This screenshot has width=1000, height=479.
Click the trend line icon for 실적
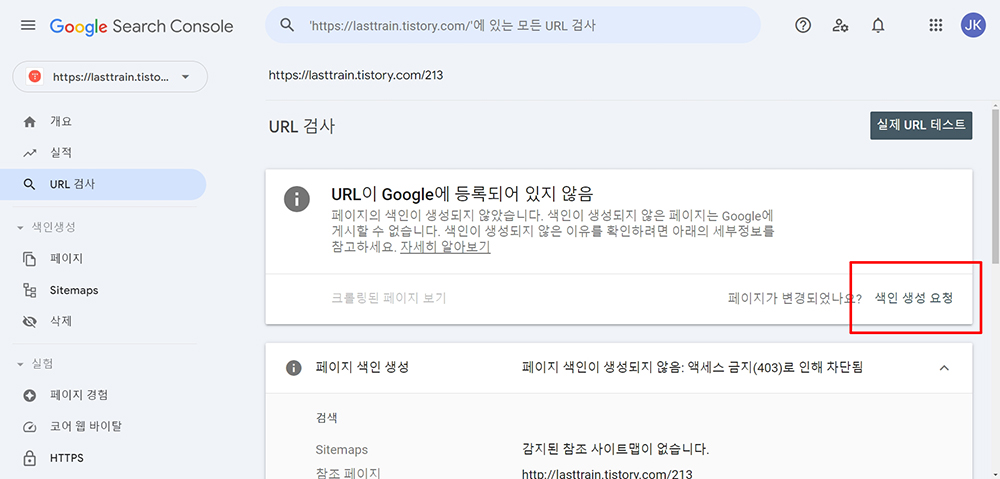29,153
